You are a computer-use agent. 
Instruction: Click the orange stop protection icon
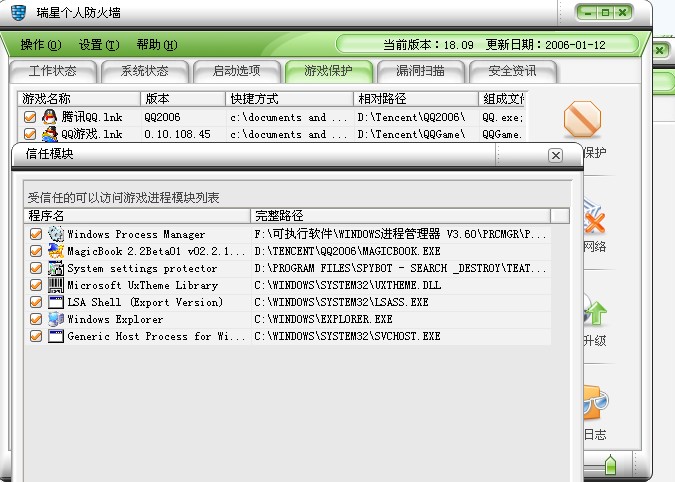582,119
